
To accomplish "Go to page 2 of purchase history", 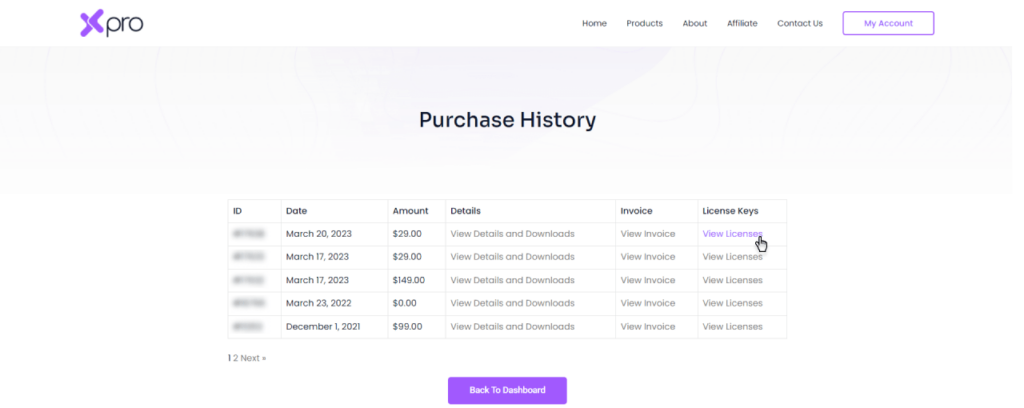I will tap(236, 358).
